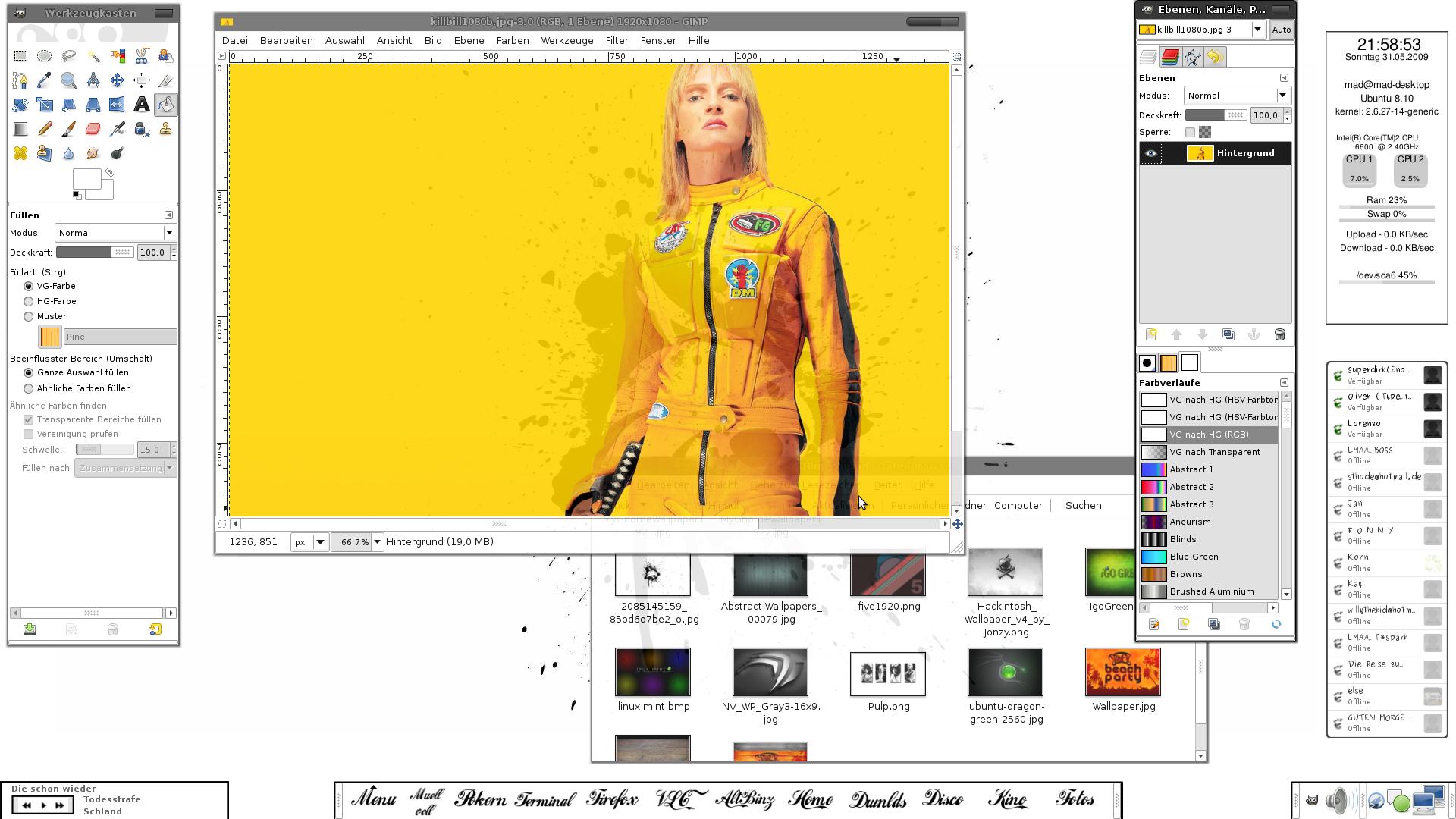Image resolution: width=1456 pixels, height=819 pixels.
Task: Select the Move tool
Action: 118,80
